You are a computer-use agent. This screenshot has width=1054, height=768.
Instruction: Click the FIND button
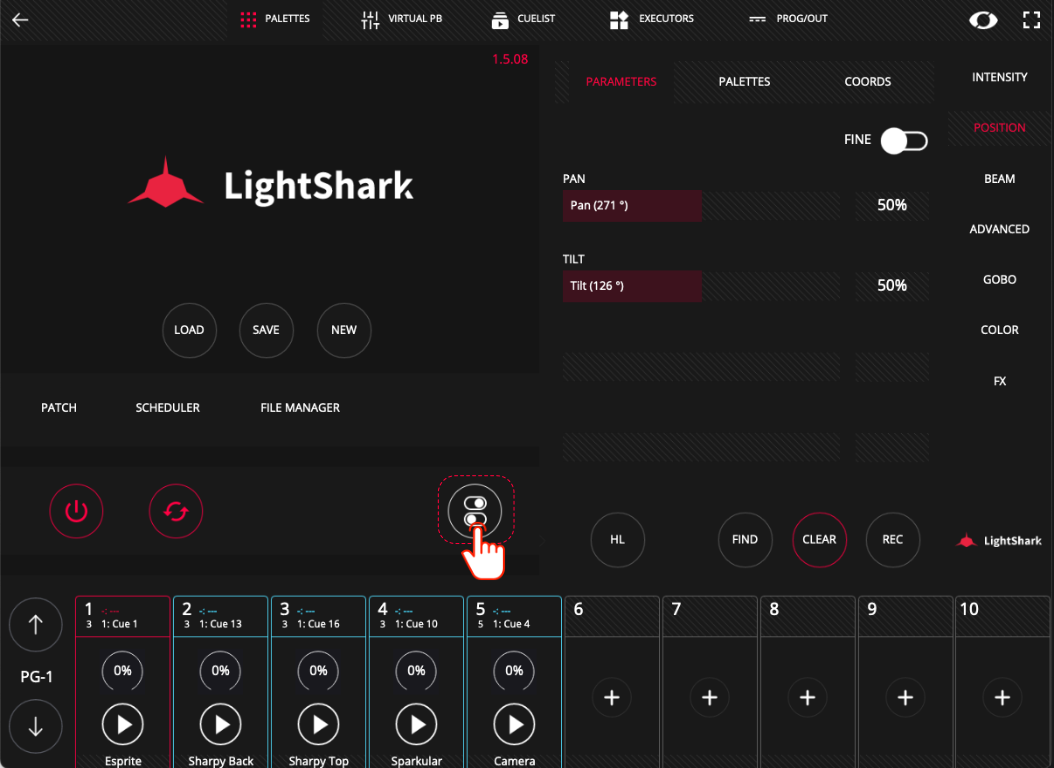(745, 540)
